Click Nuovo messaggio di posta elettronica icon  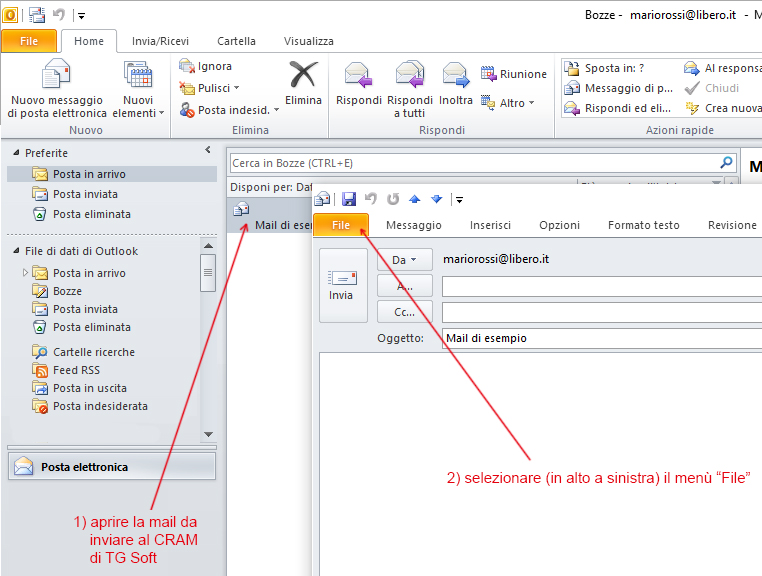(56, 77)
